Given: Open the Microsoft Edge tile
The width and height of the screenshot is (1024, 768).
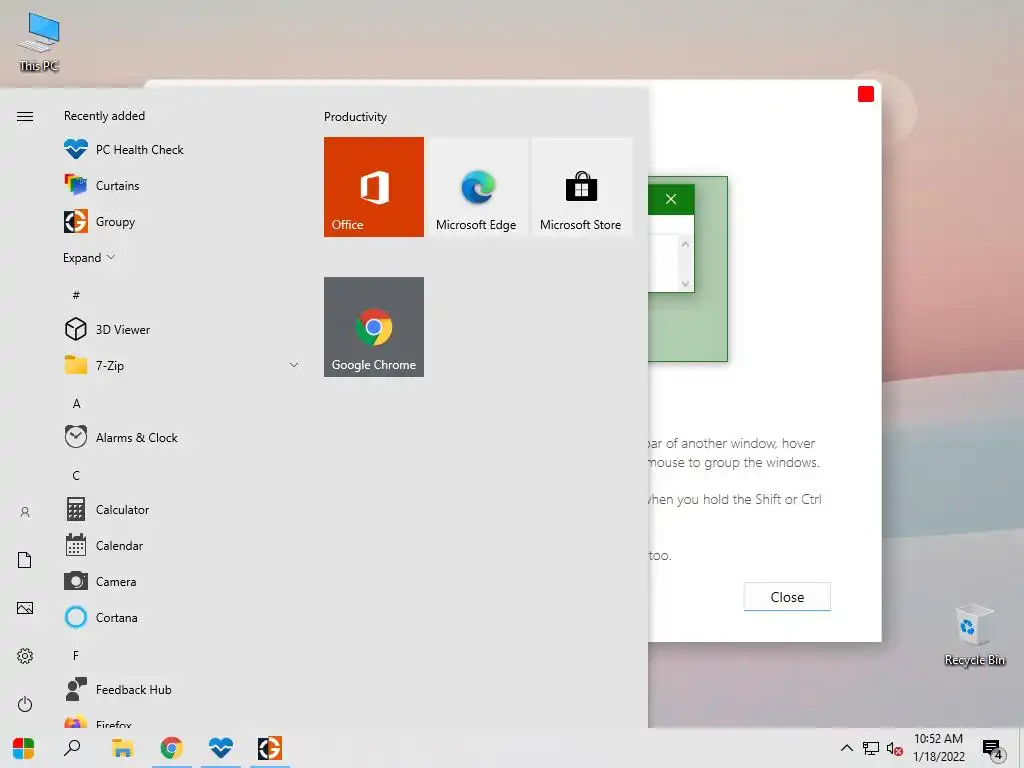Looking at the screenshot, I should pos(477,187).
